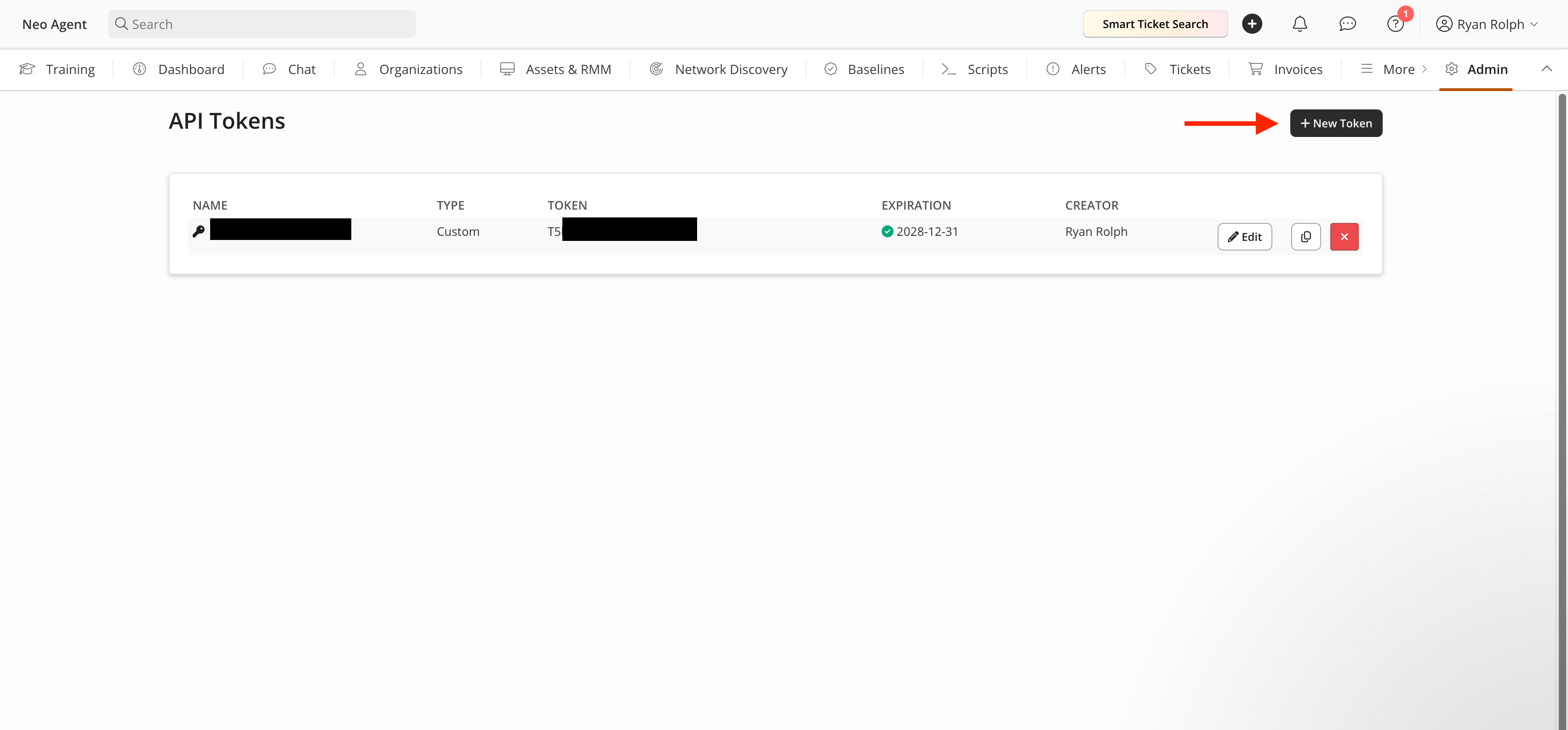Click the Baselines checkmark badge icon
This screenshot has width=1568, height=730.
click(x=830, y=69)
